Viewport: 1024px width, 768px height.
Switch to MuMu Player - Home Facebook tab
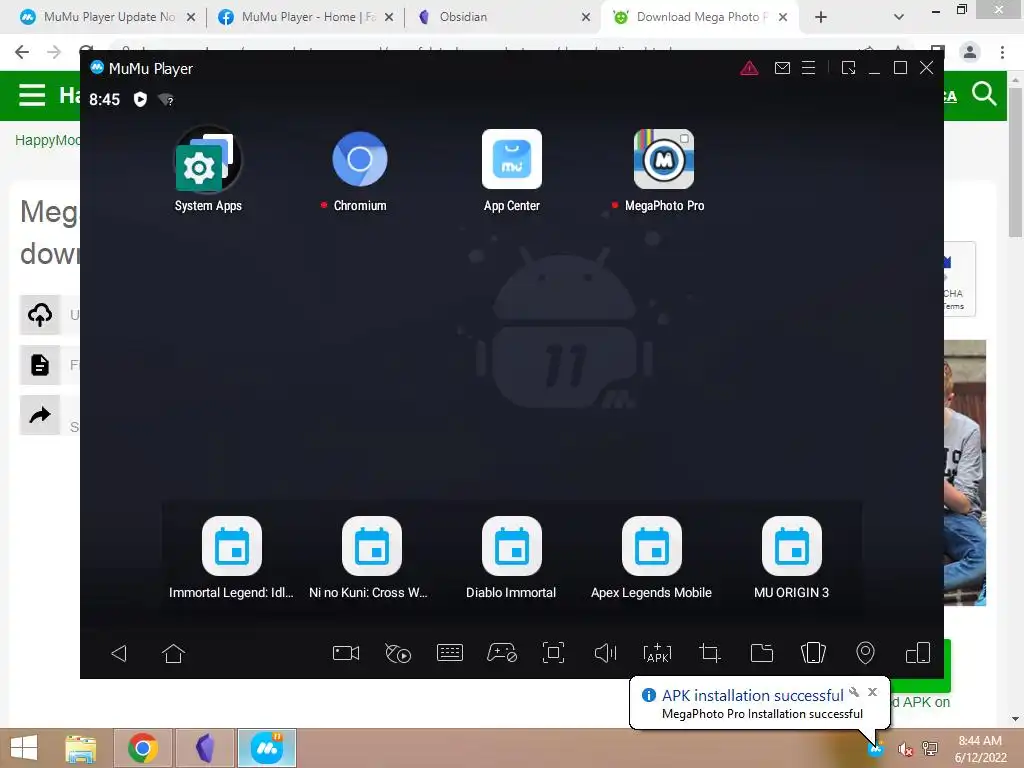306,17
